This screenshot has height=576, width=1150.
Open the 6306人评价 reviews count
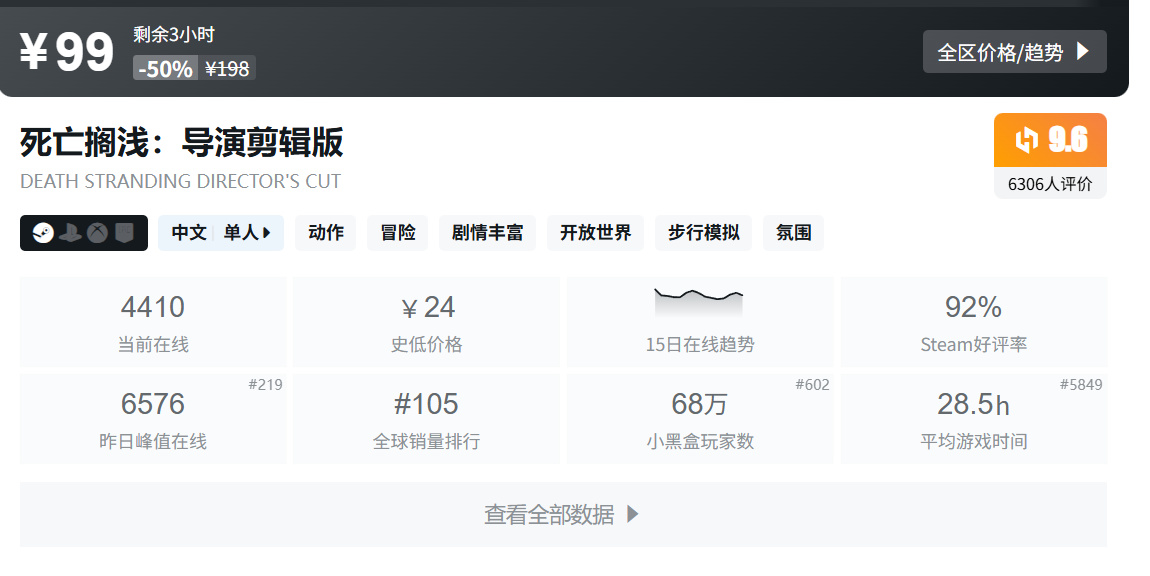(1050, 183)
